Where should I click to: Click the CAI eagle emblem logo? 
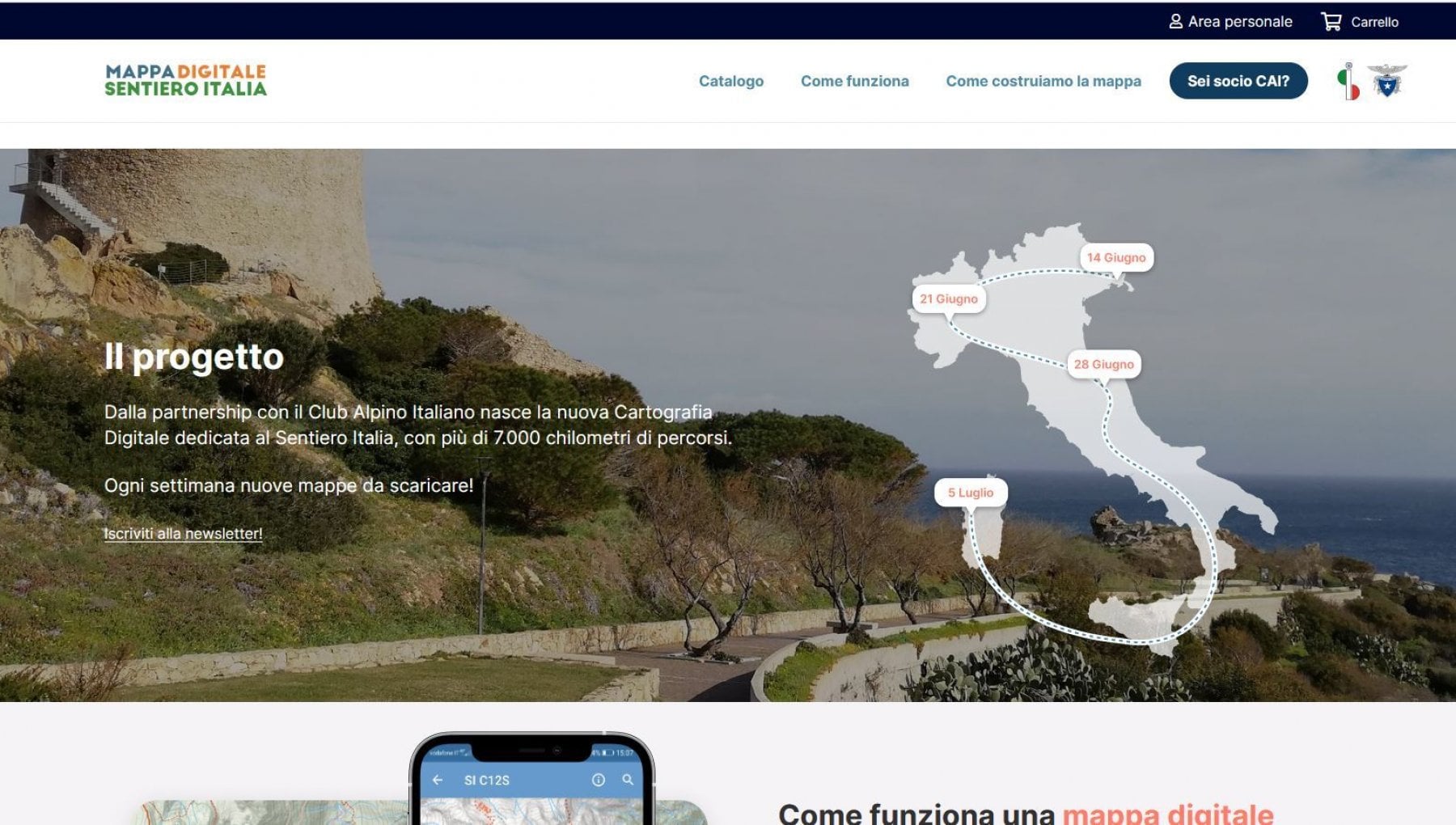(x=1387, y=81)
